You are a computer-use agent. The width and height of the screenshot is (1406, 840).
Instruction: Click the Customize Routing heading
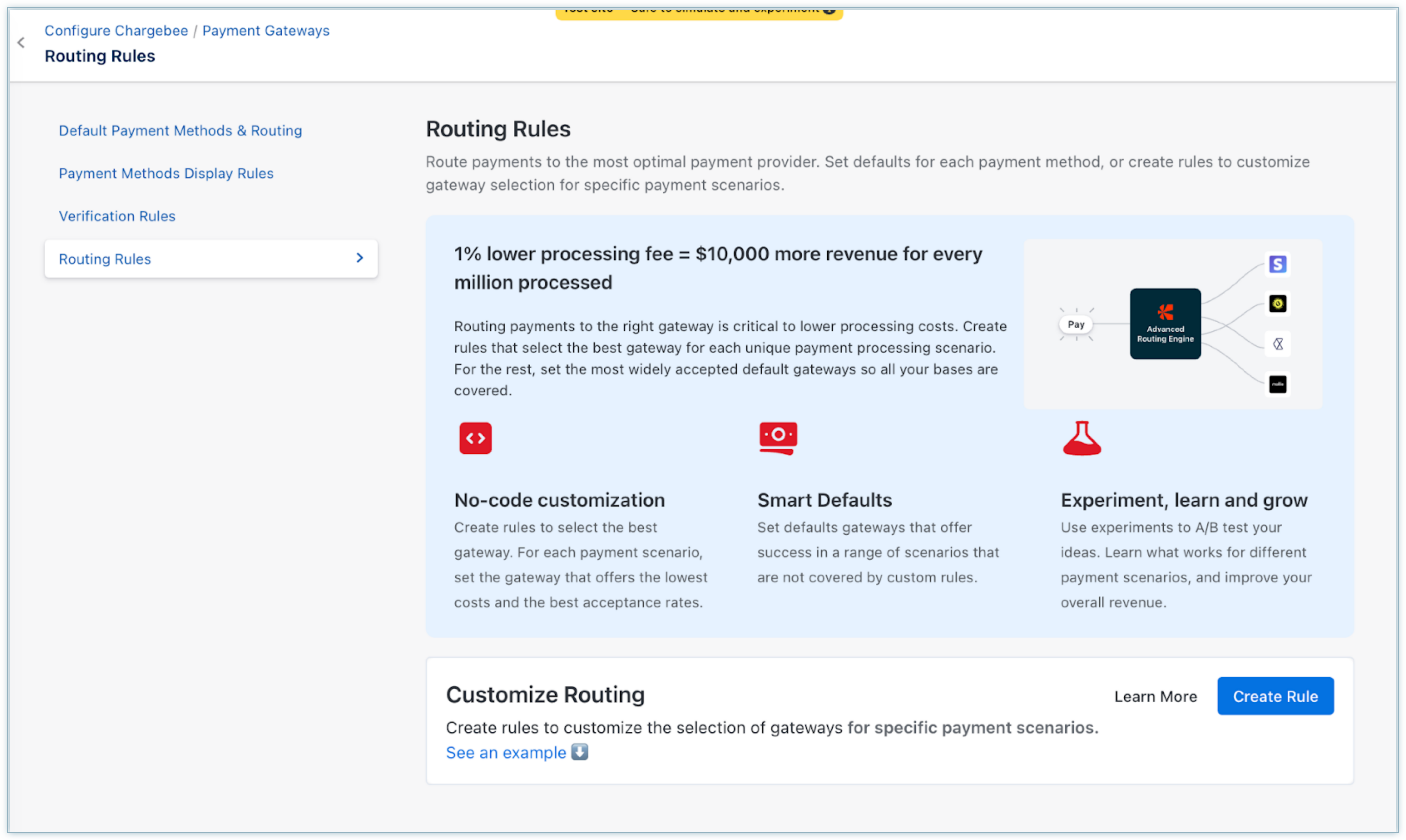click(x=545, y=695)
